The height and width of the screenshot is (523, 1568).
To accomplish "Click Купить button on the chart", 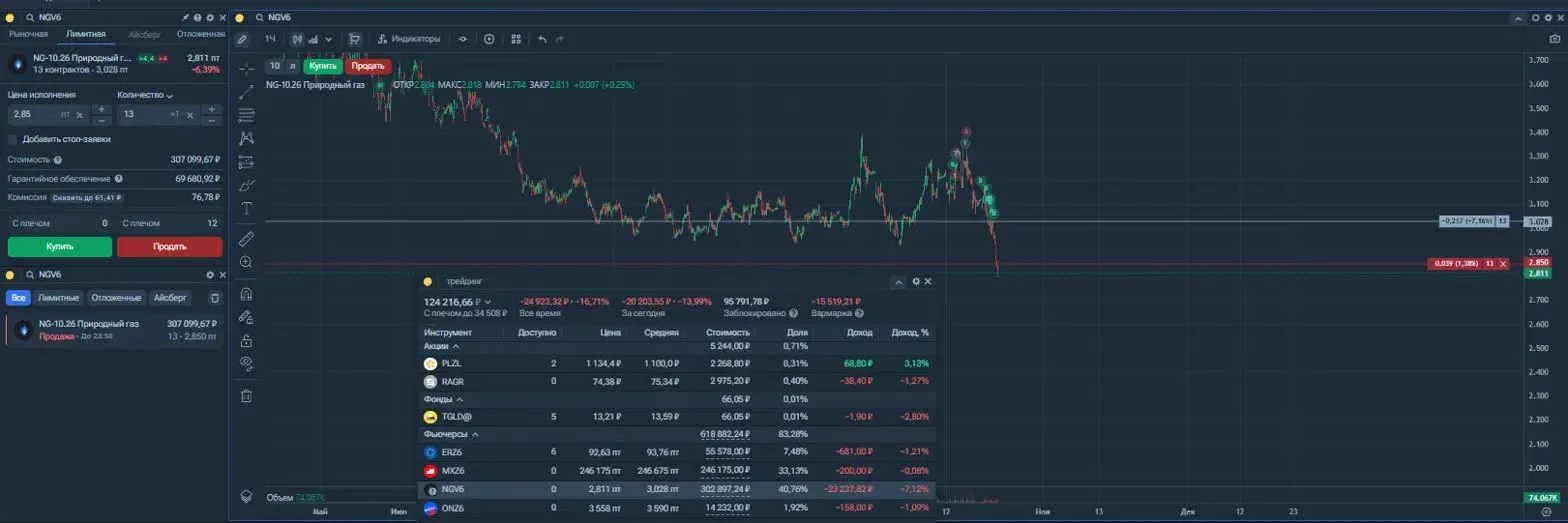I will pos(323,66).
